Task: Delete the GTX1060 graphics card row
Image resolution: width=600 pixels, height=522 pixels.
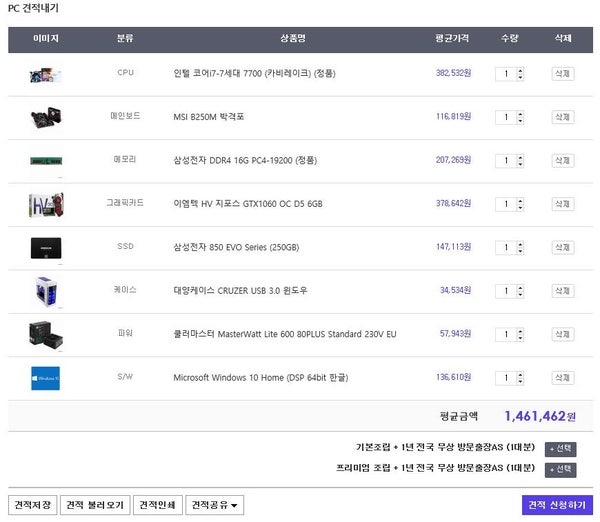Action: click(562, 204)
